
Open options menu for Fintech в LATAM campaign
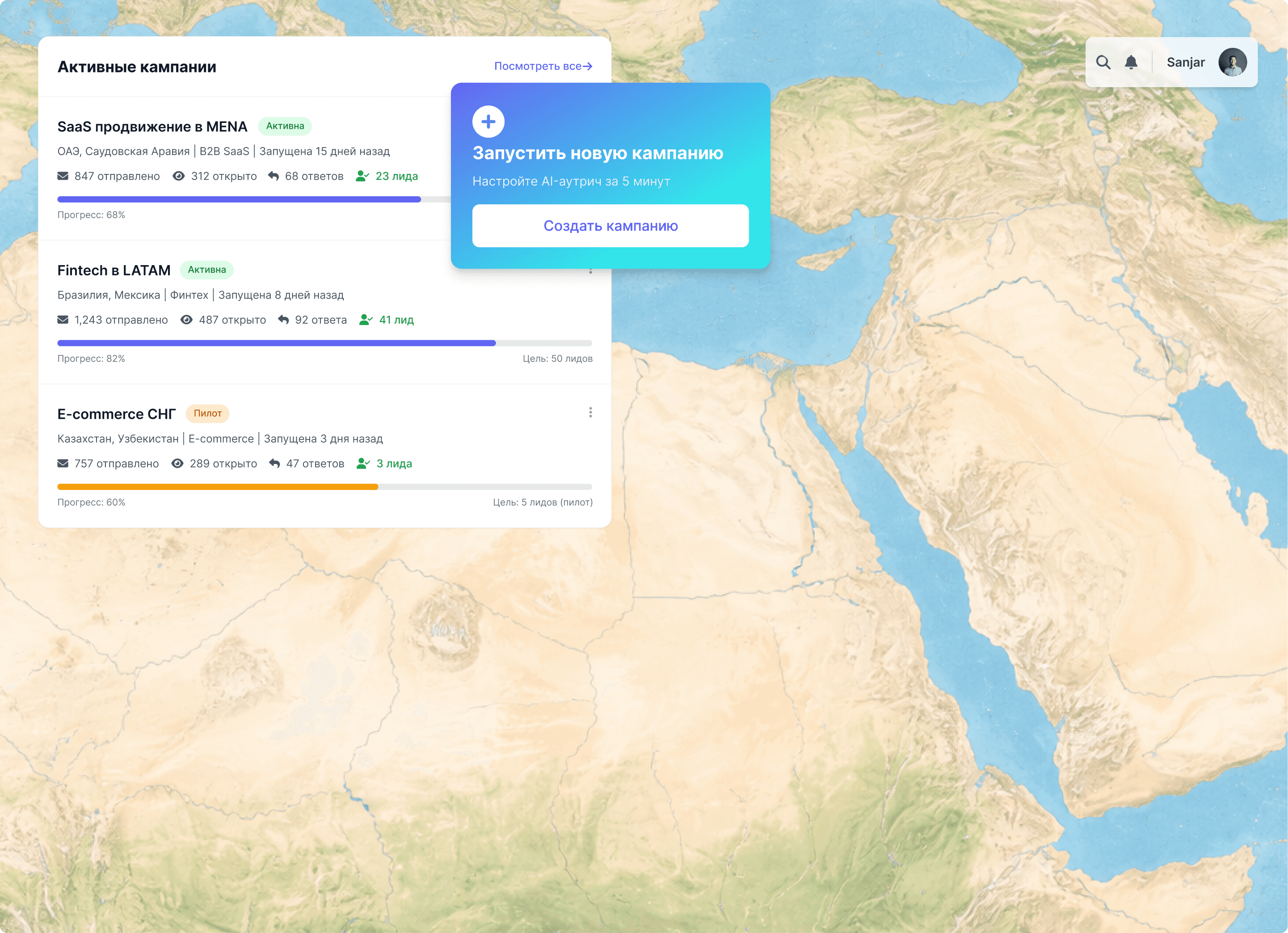click(591, 270)
